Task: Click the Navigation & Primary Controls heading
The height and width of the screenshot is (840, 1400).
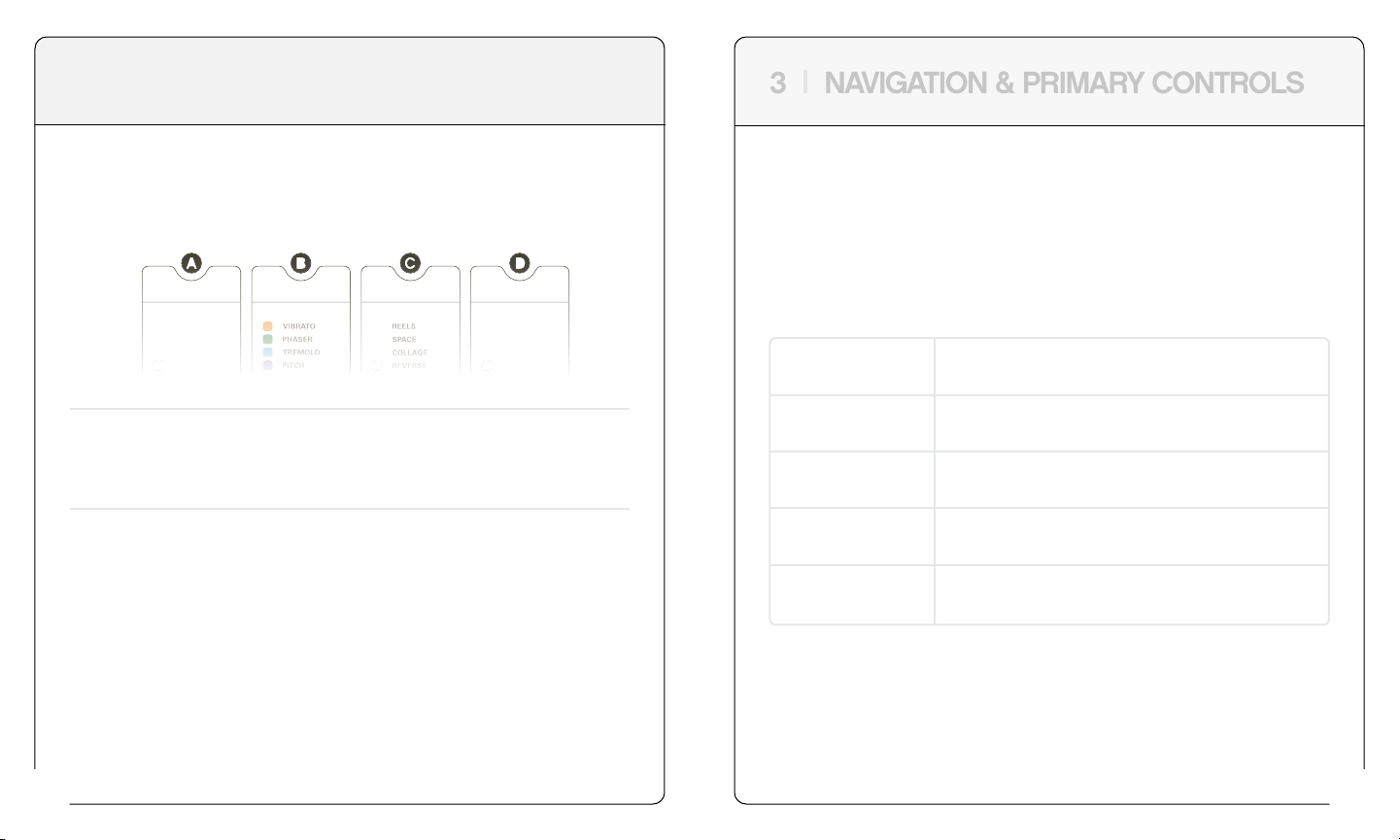Action: tap(1064, 84)
